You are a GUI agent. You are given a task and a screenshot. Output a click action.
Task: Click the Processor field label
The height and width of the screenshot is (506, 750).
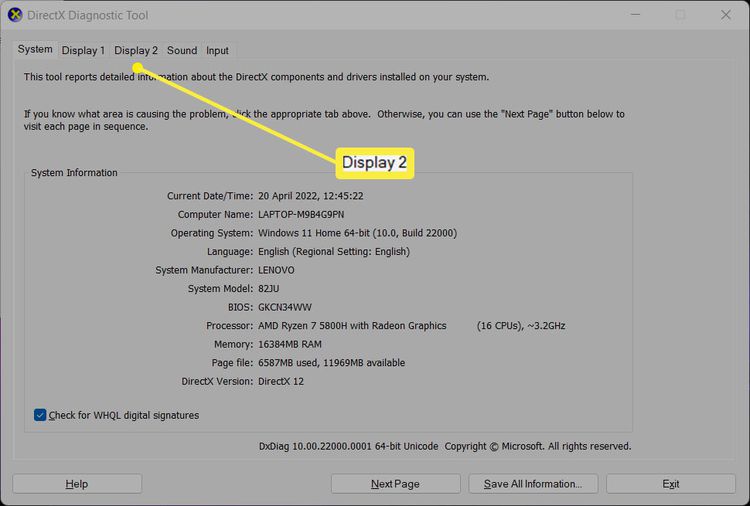click(229, 326)
